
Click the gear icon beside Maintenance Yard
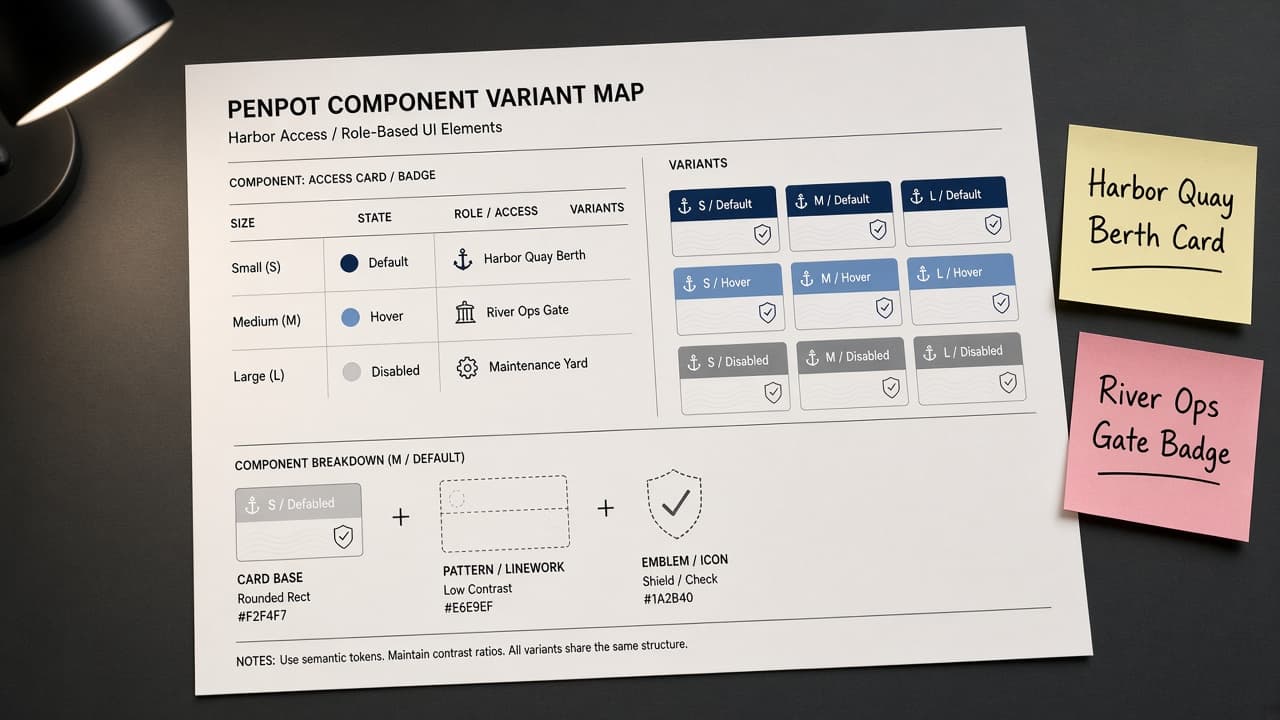(x=467, y=368)
